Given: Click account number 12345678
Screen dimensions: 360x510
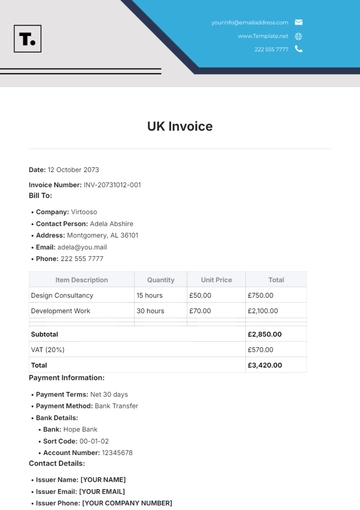Looking at the screenshot, I should (117, 453).
